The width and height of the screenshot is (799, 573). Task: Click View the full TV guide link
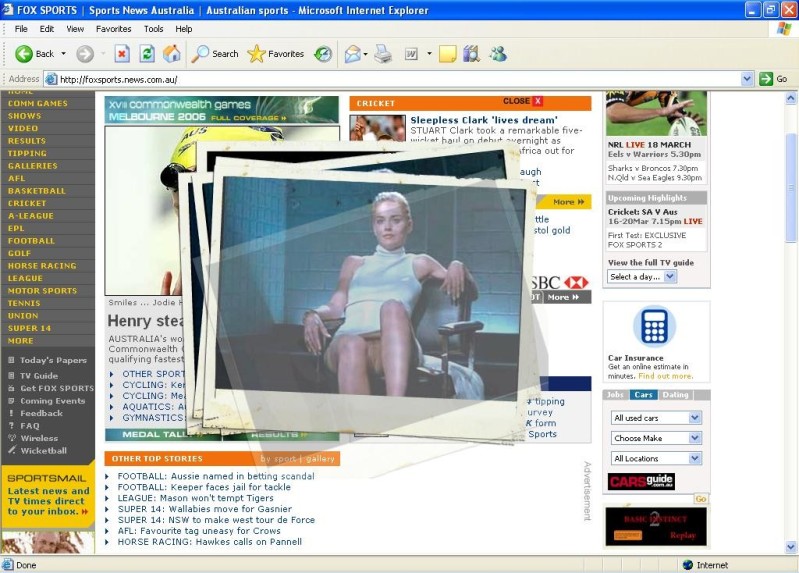[651, 263]
